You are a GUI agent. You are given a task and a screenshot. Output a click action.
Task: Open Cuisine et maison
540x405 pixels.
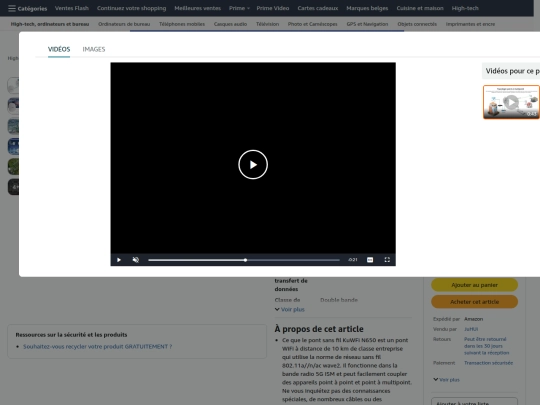420,8
